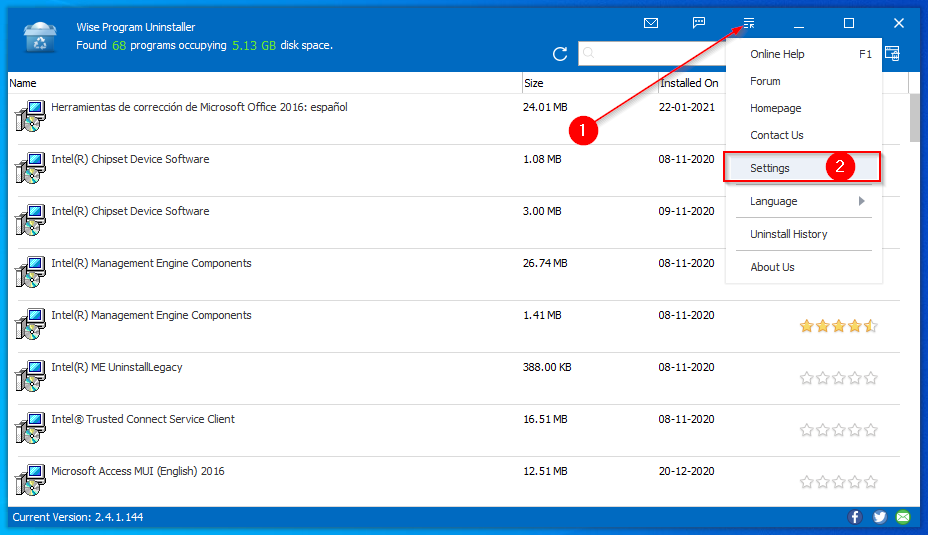Click the 16.51 MB size value
The width and height of the screenshot is (928, 535).
coord(545,419)
